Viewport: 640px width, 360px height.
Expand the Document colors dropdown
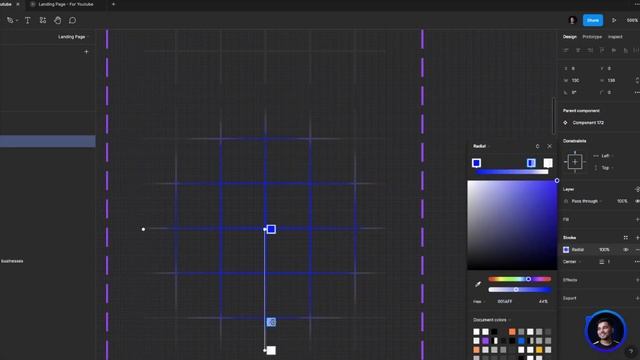(492, 320)
